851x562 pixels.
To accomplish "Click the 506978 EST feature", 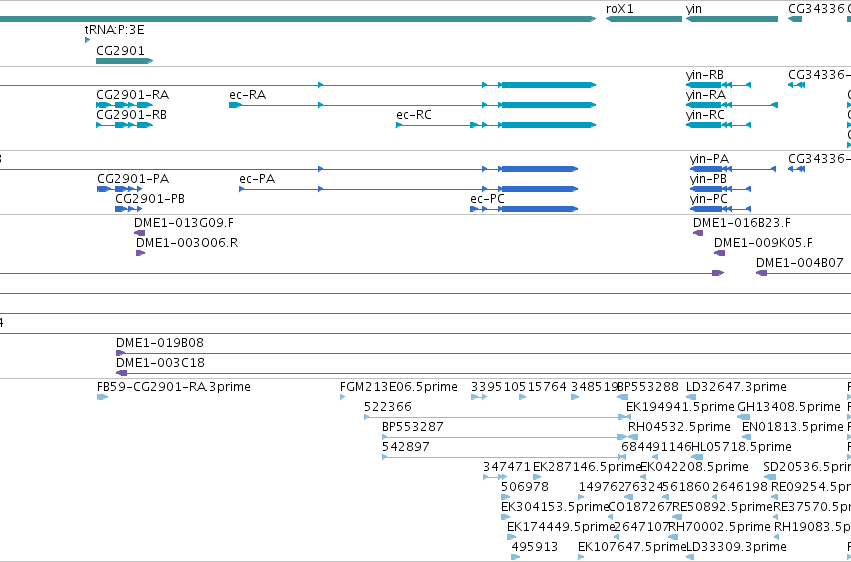I will tap(505, 497).
